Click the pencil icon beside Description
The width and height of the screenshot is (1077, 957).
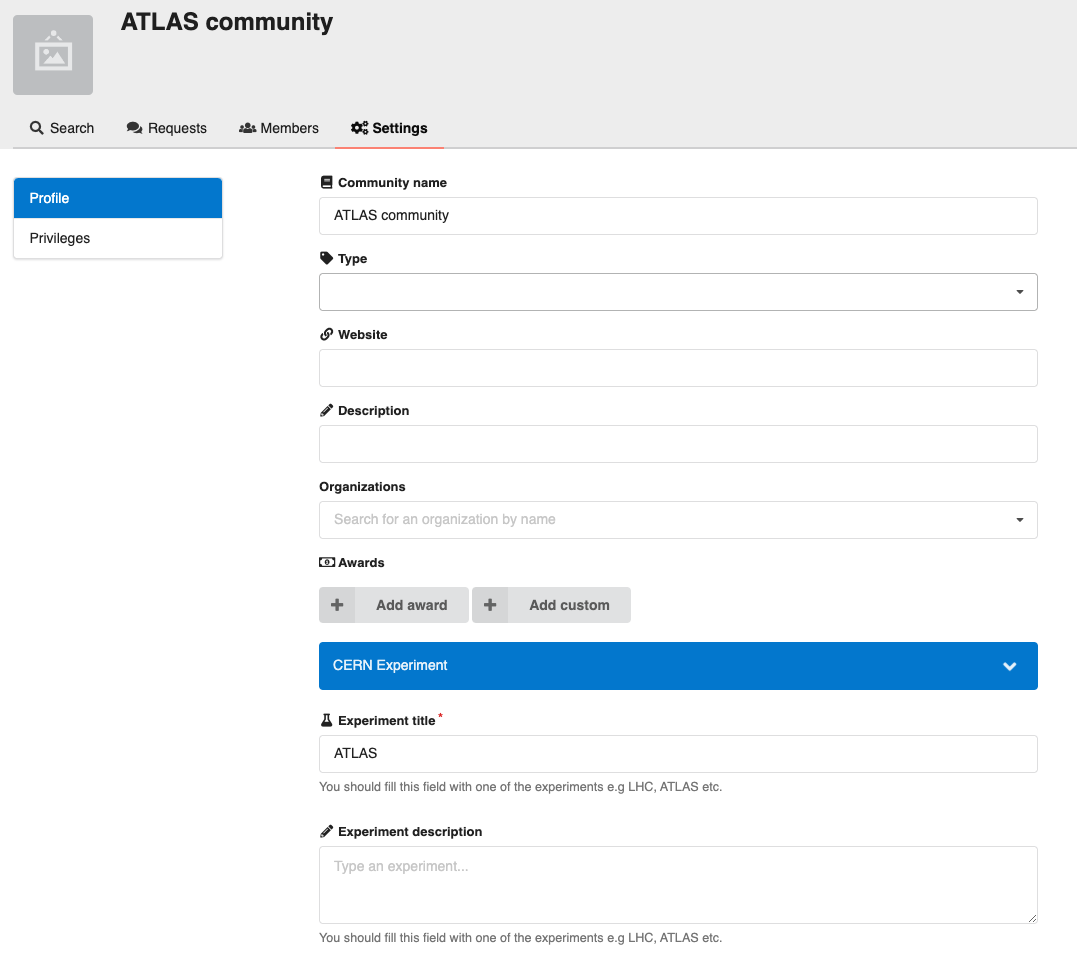click(x=326, y=410)
